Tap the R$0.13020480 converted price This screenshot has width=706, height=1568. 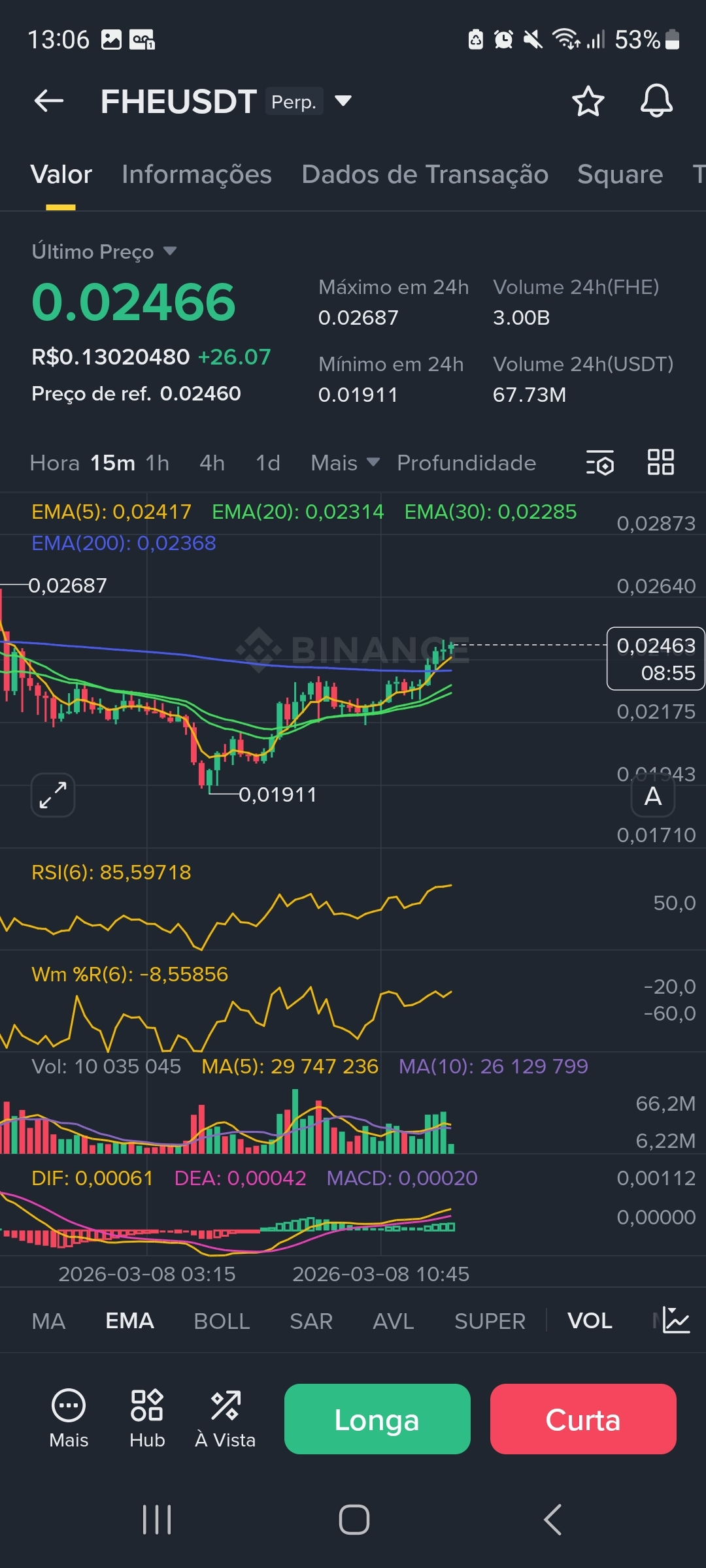click(110, 357)
